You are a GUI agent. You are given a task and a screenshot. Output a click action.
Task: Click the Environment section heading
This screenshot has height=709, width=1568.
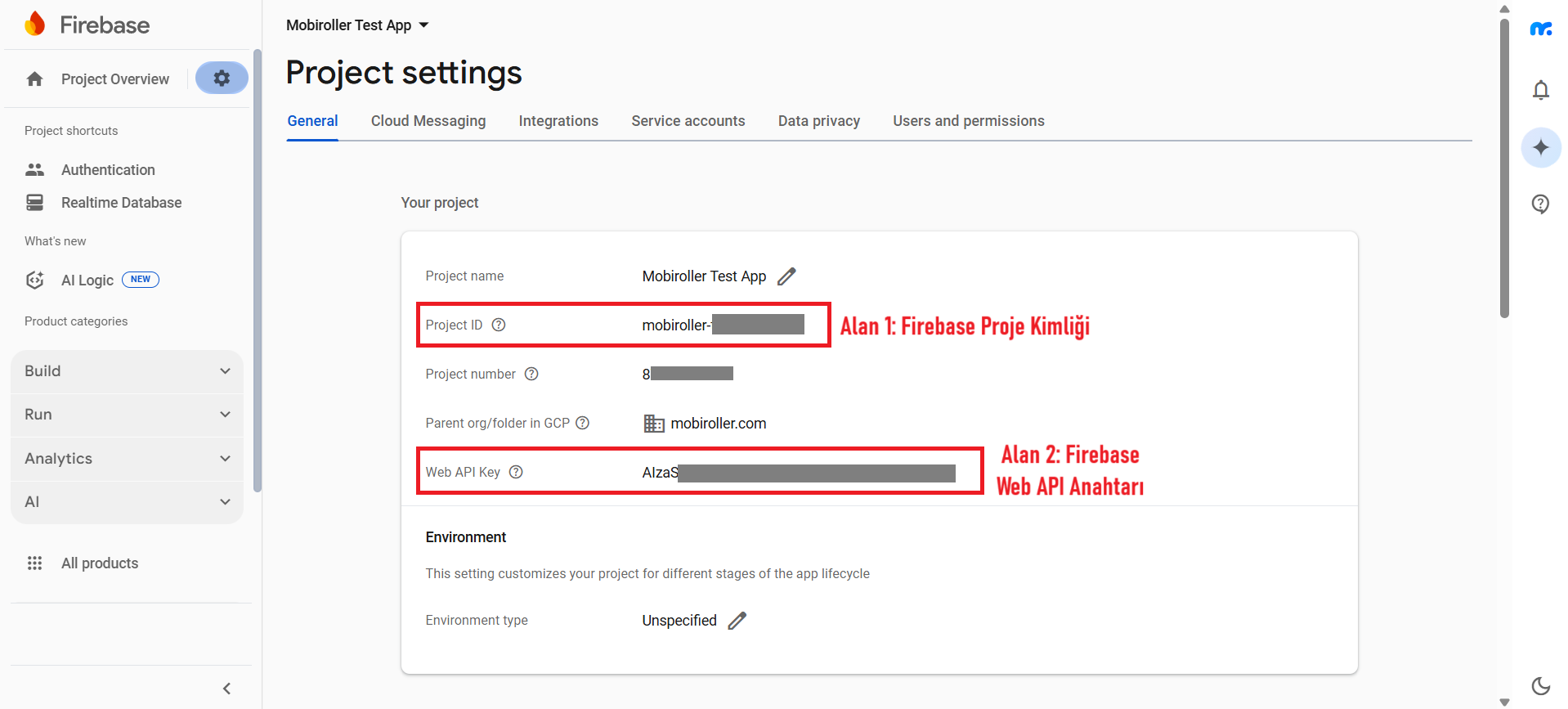pos(466,537)
